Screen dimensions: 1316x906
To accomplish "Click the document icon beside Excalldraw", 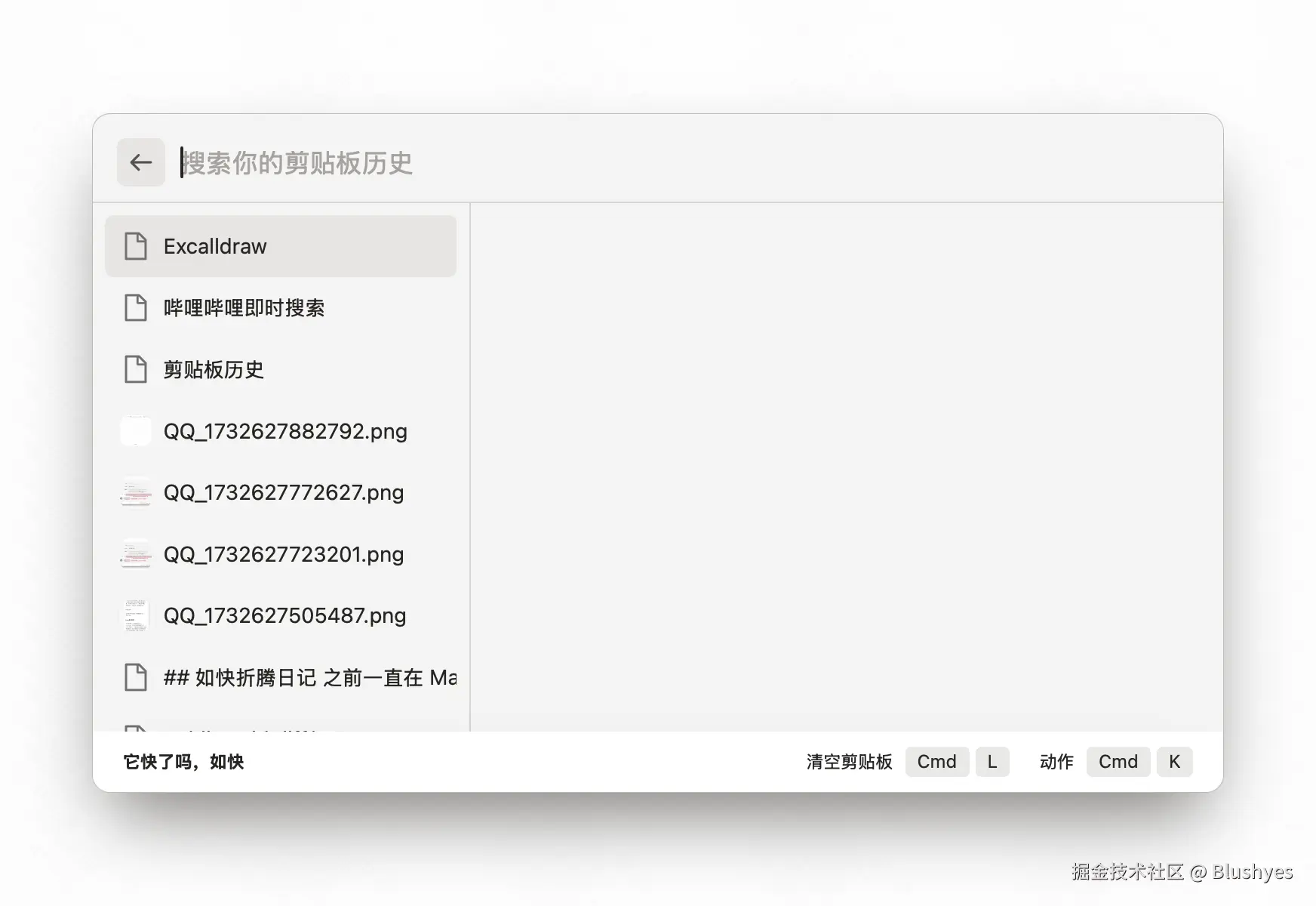I will 136,246.
